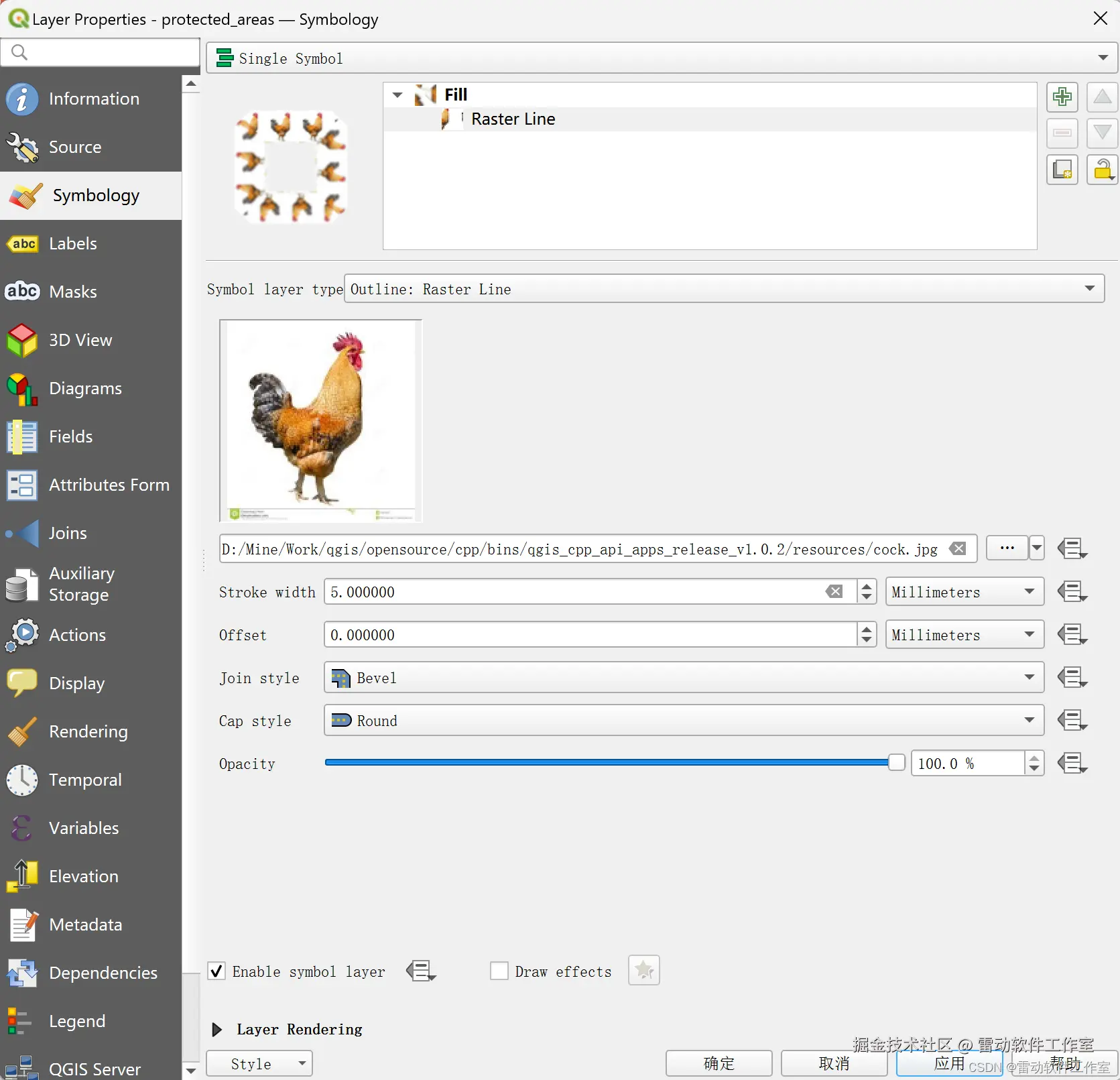Viewport: 1120px width, 1080px height.
Task: Click the search magnifier icon
Action: tap(19, 52)
